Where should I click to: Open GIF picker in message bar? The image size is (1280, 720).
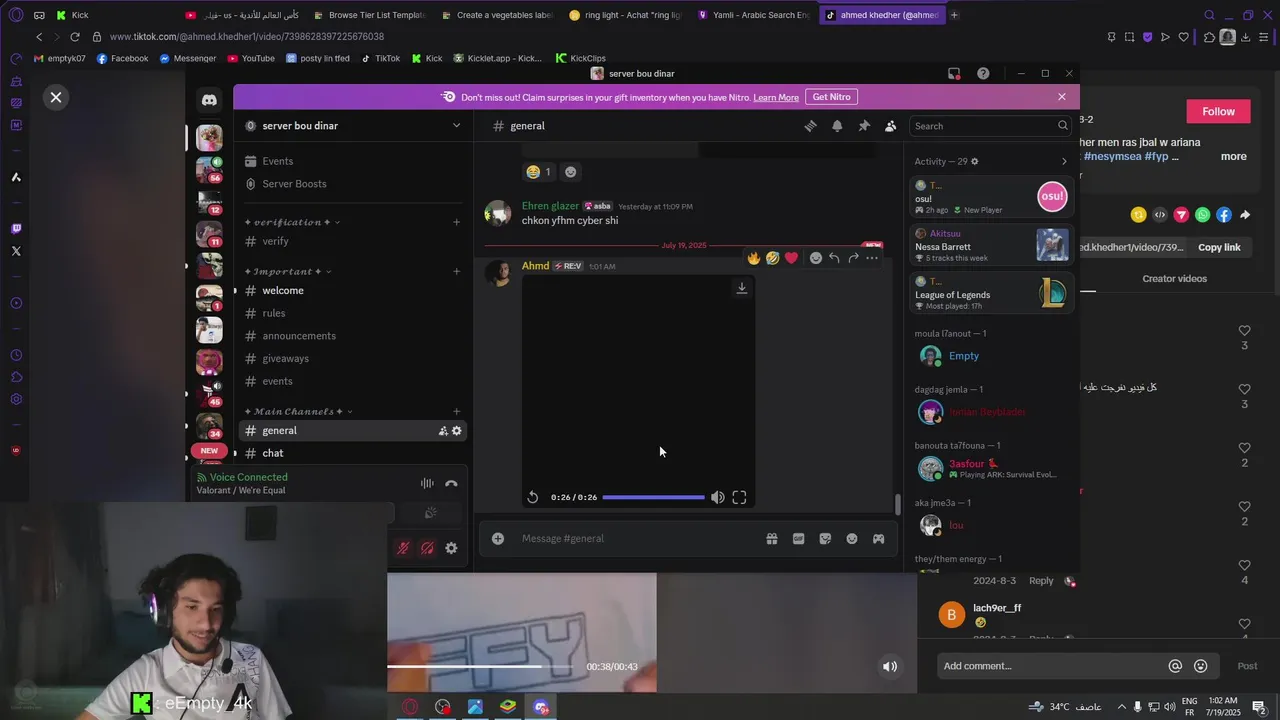pyautogui.click(x=798, y=538)
